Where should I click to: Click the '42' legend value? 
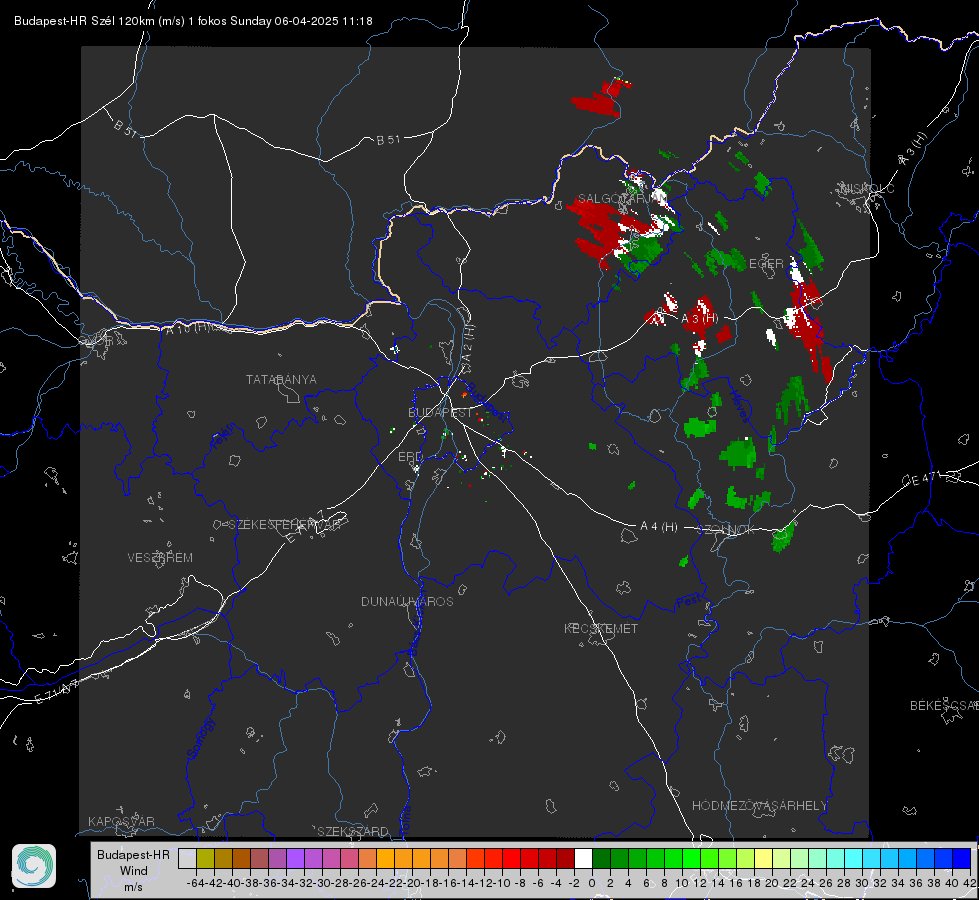point(970,883)
